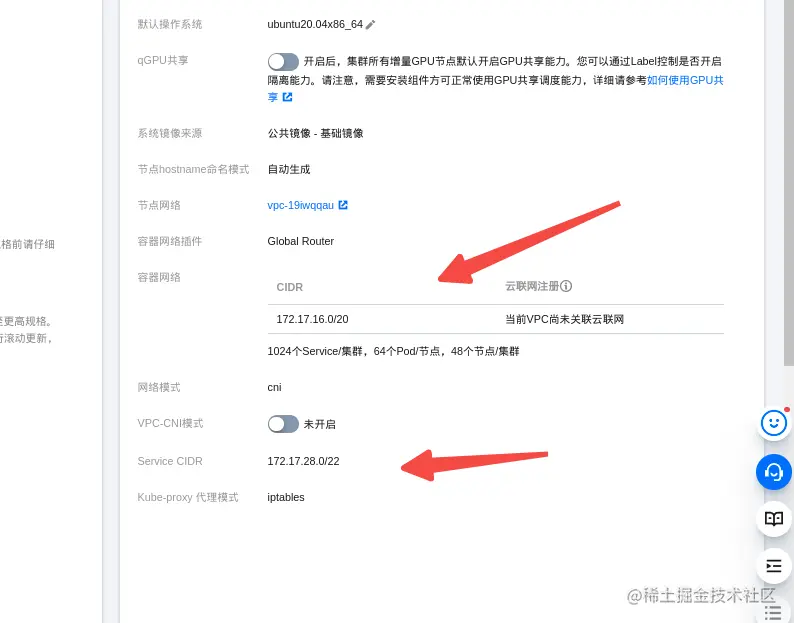
Task: Edit the default operating system pencil icon
Action: [x=371, y=24]
